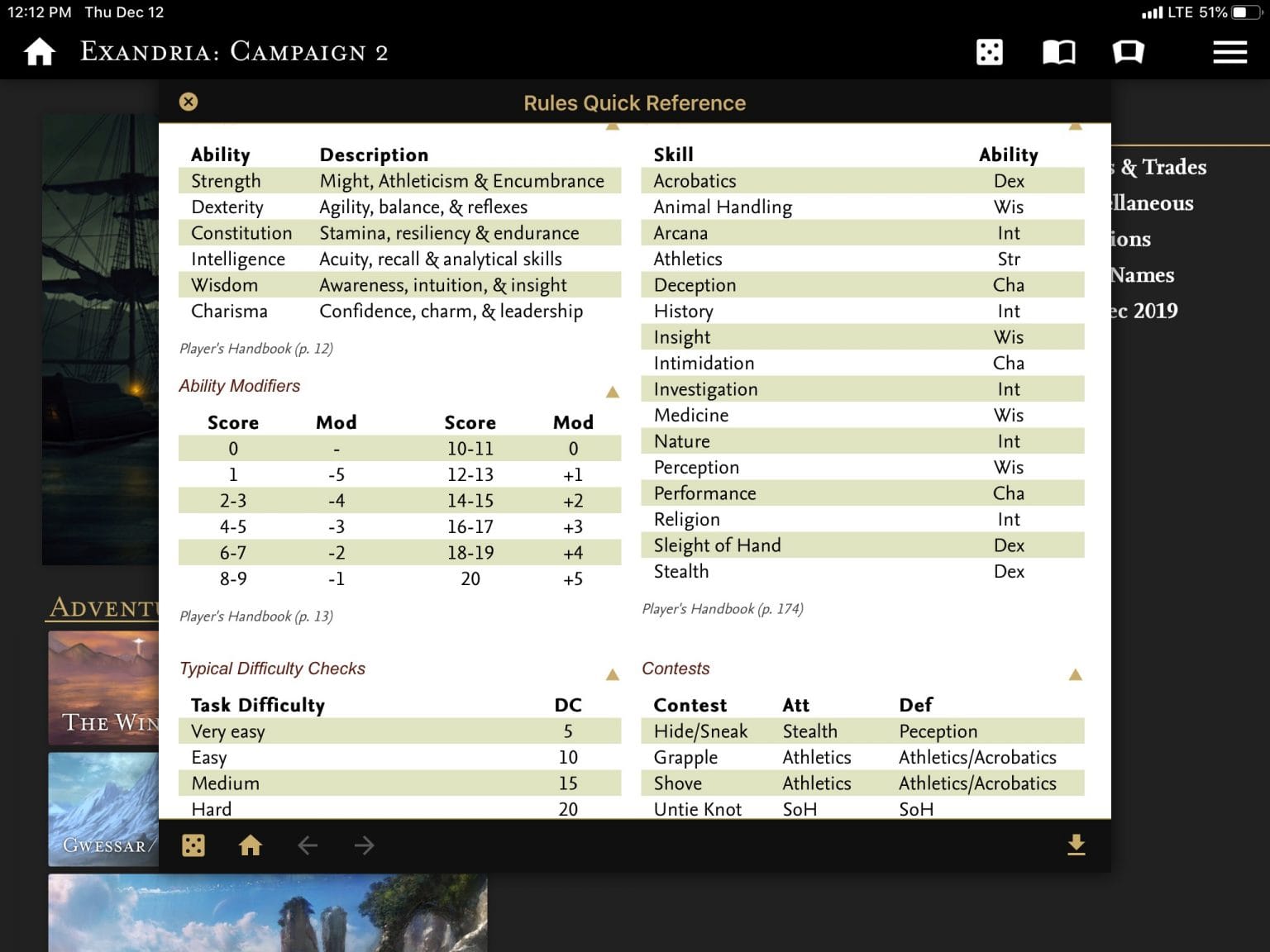Select the Medicine skill row
The image size is (1270, 952).
[x=862, y=415]
